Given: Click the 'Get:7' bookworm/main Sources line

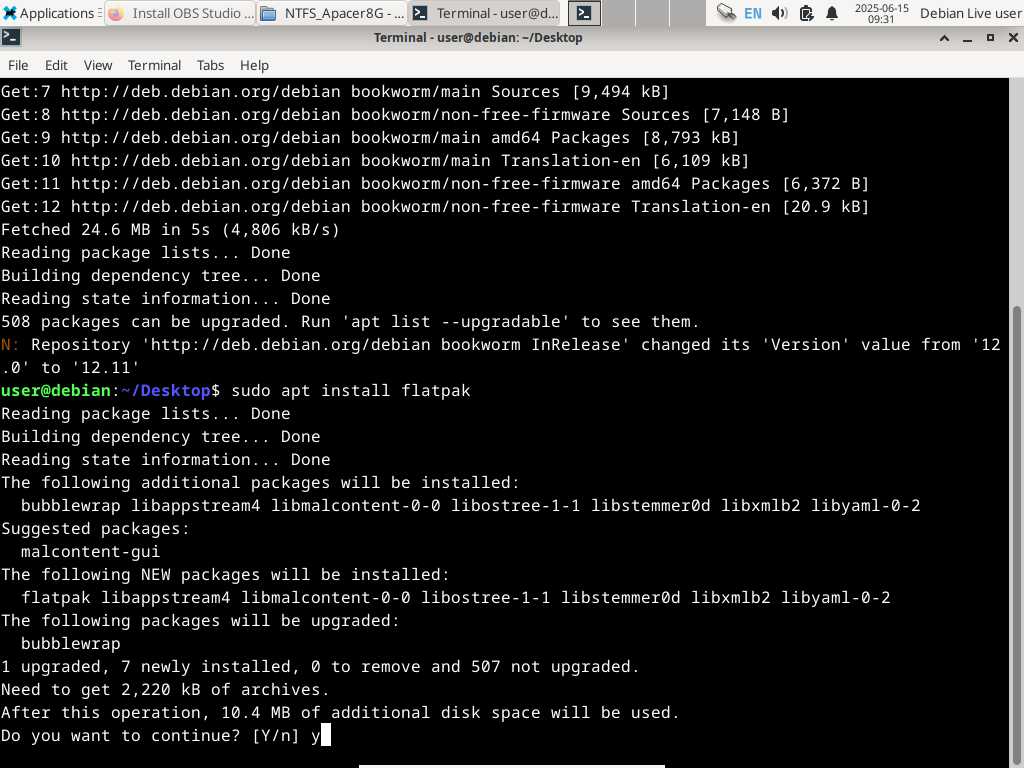Looking at the screenshot, I should (x=335, y=92).
